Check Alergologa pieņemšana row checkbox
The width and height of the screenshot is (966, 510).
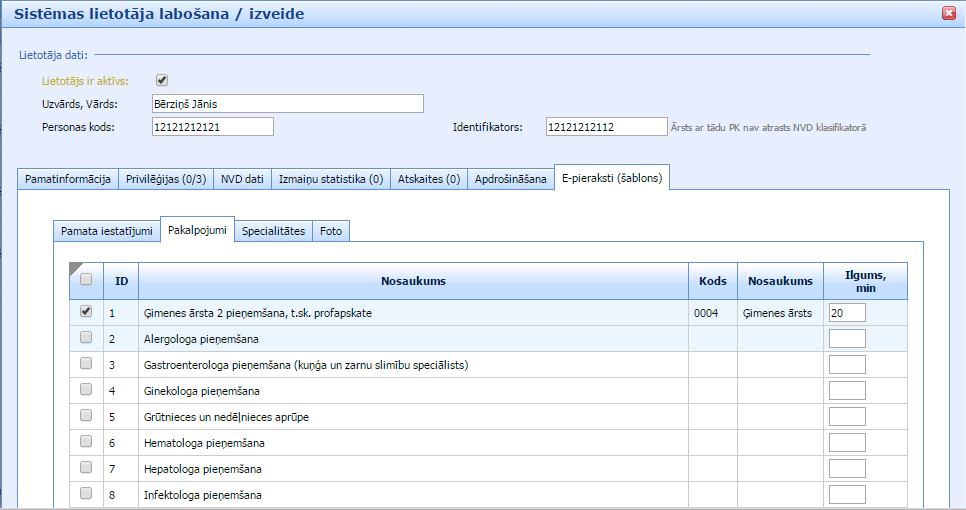tap(86, 338)
